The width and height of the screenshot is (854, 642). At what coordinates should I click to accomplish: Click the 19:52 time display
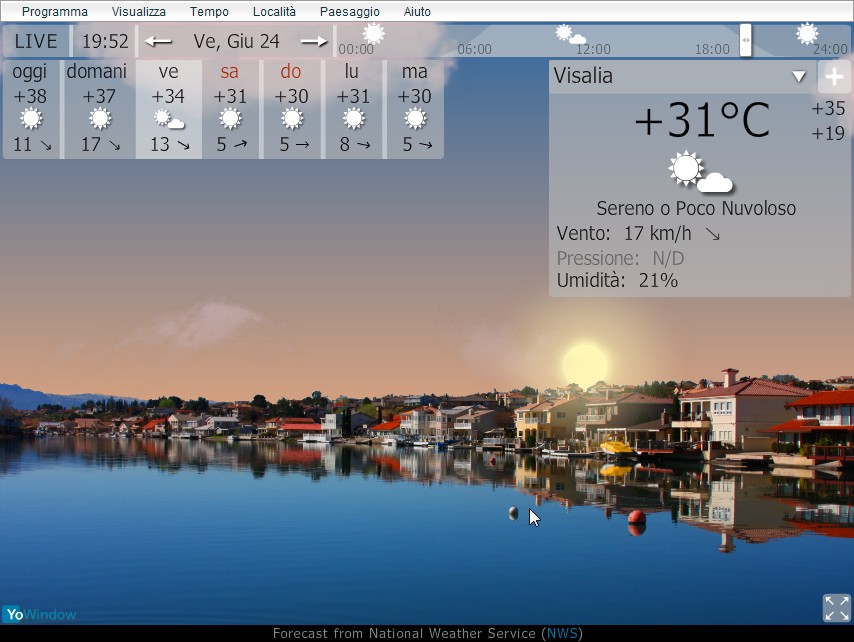tap(105, 41)
